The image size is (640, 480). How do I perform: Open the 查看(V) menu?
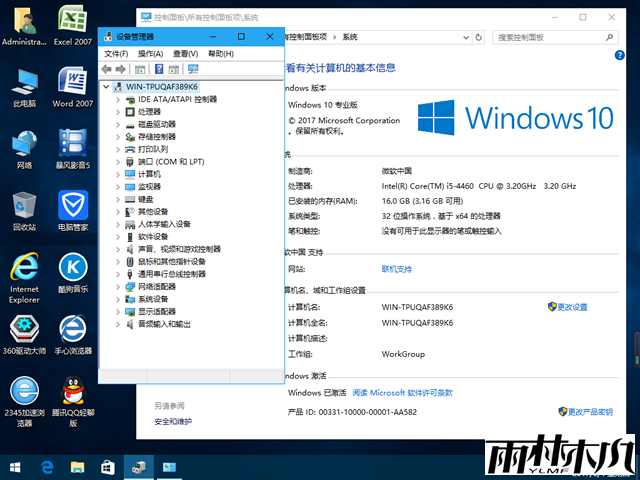185,53
